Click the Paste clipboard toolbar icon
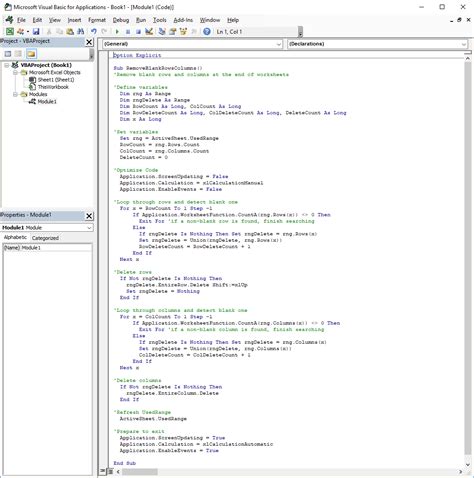This screenshot has width=474, height=478. coord(70,32)
